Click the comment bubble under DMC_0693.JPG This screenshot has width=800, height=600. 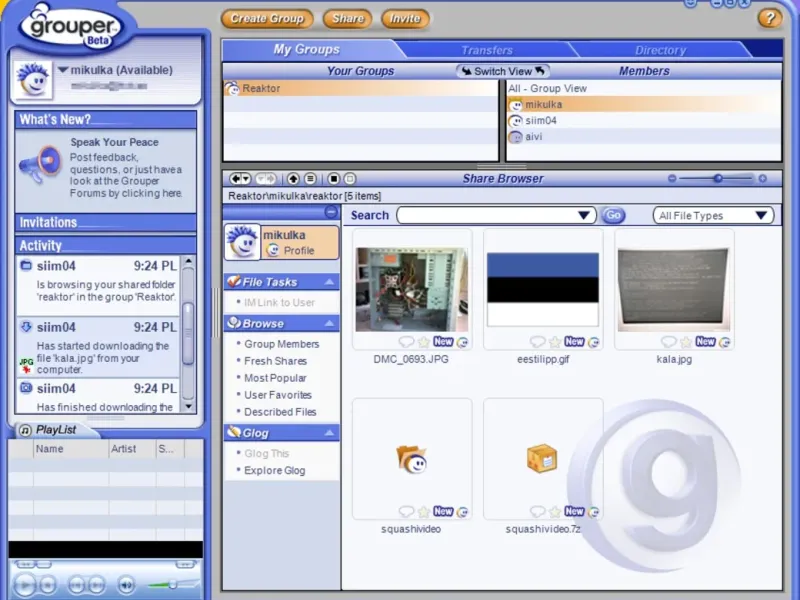[406, 341]
